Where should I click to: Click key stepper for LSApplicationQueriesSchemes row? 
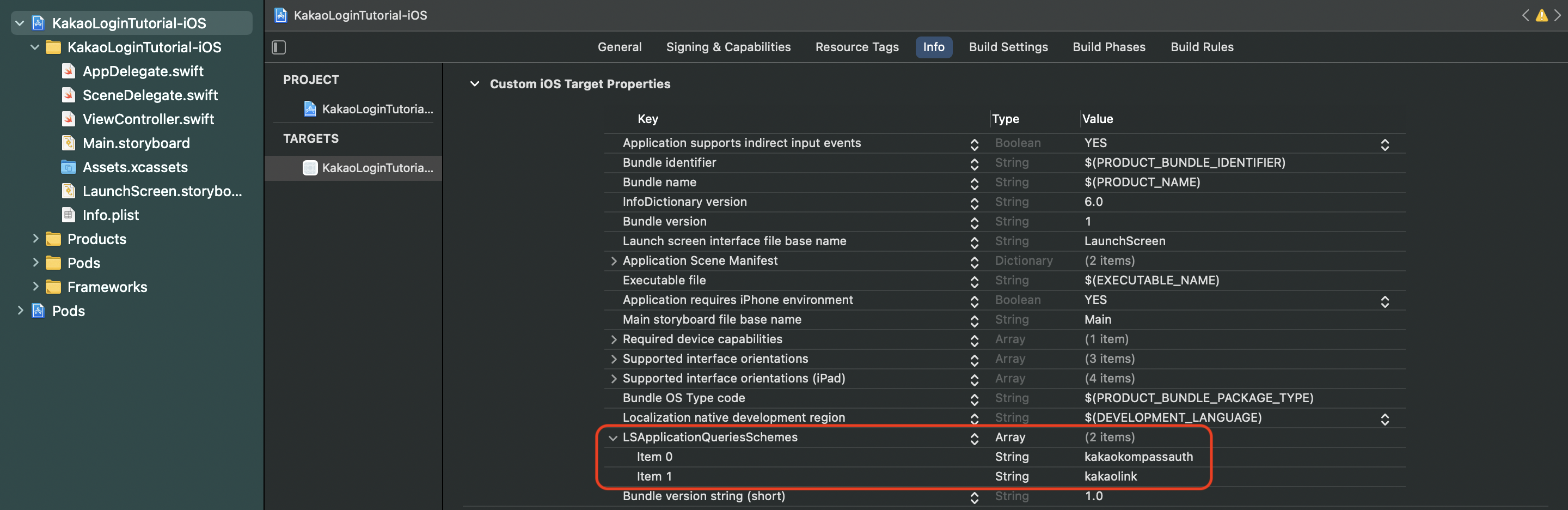click(974, 439)
